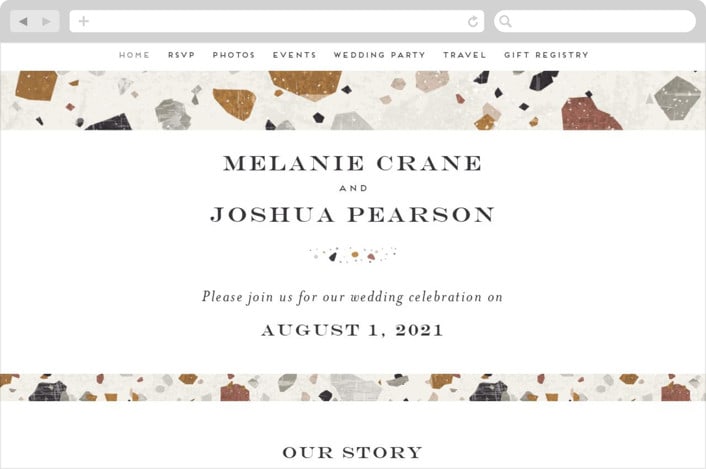This screenshot has width=706, height=469.
Task: Go to the Home tab
Action: 134,55
